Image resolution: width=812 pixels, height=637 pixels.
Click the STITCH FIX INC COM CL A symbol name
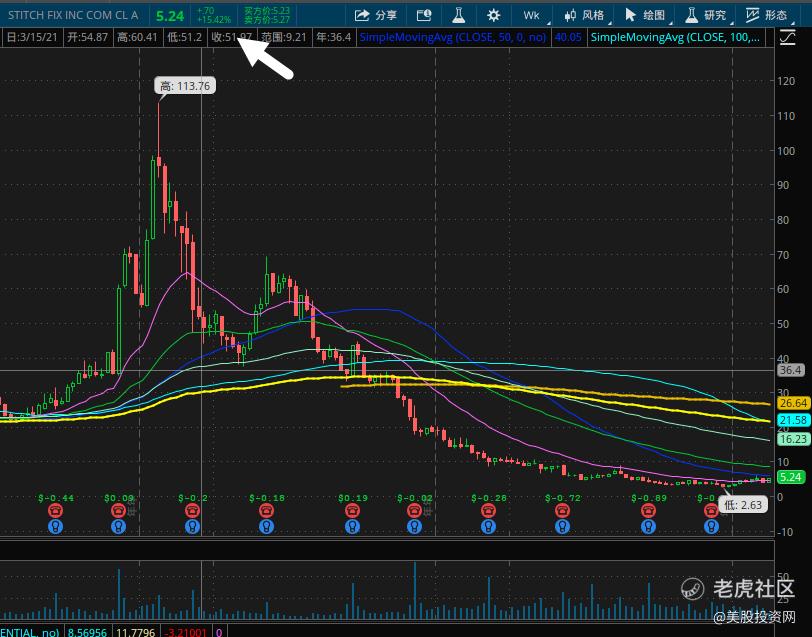[73, 16]
